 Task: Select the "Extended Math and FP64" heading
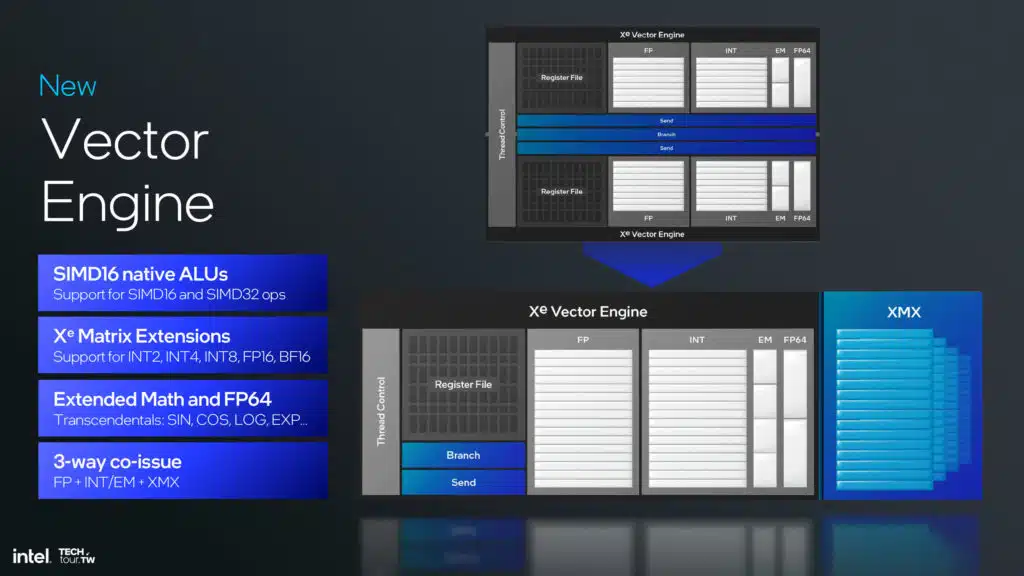[162, 399]
